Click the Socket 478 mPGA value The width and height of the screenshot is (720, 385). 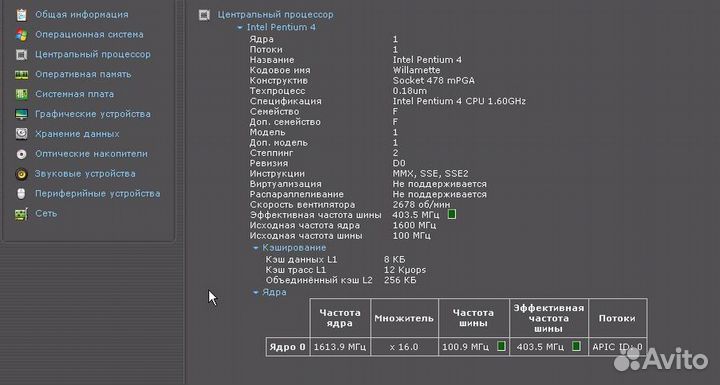(x=433, y=80)
